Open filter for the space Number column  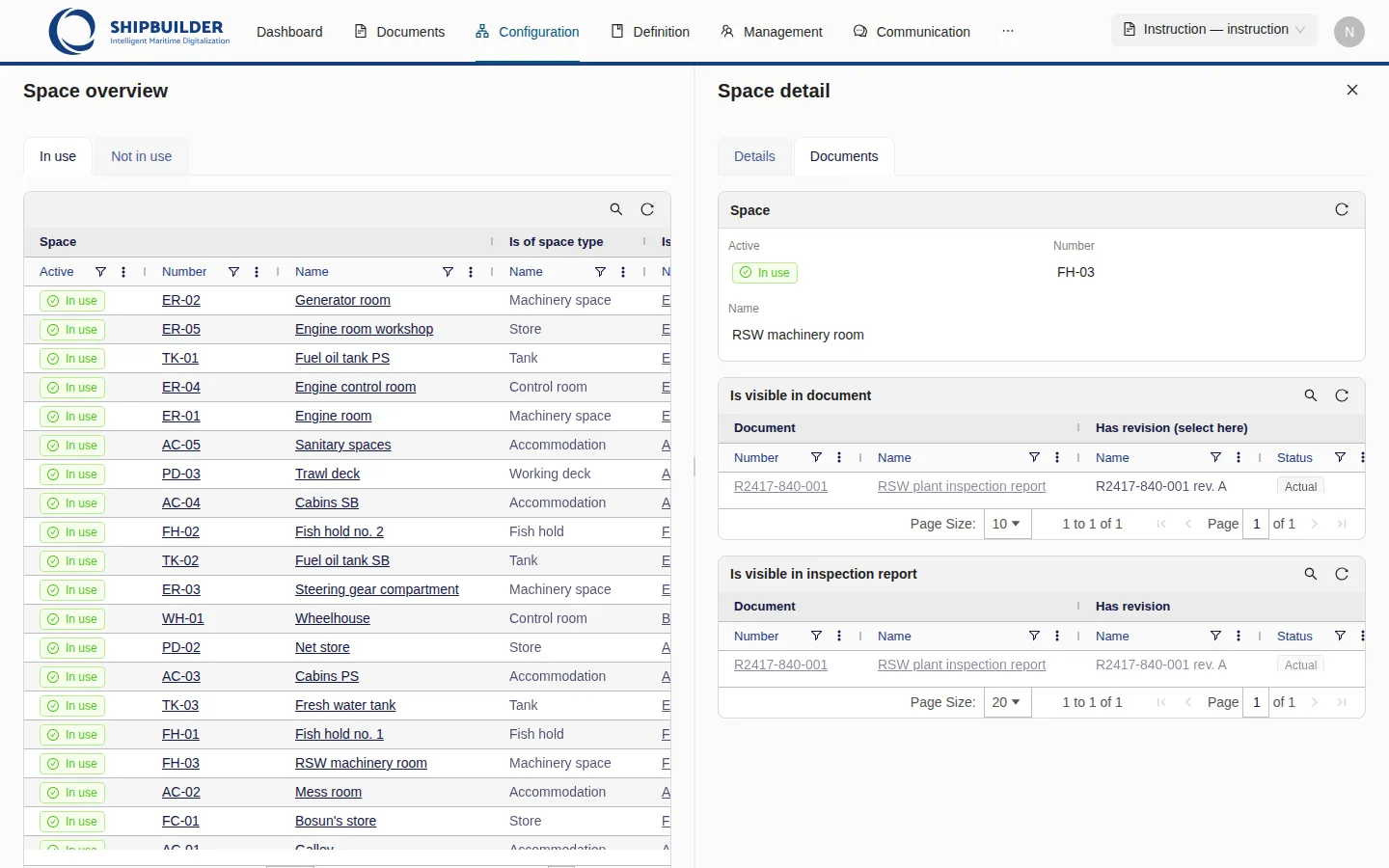tap(233, 272)
